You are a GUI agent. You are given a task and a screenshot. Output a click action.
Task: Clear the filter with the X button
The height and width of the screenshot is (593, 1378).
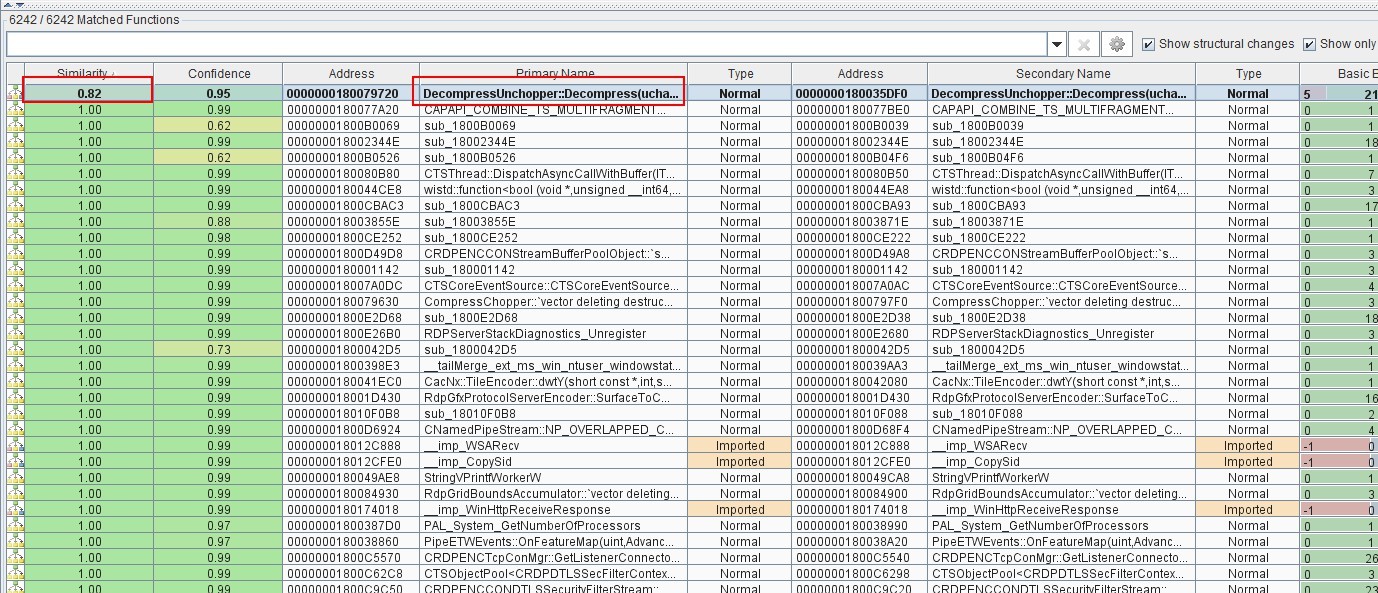tap(1085, 44)
